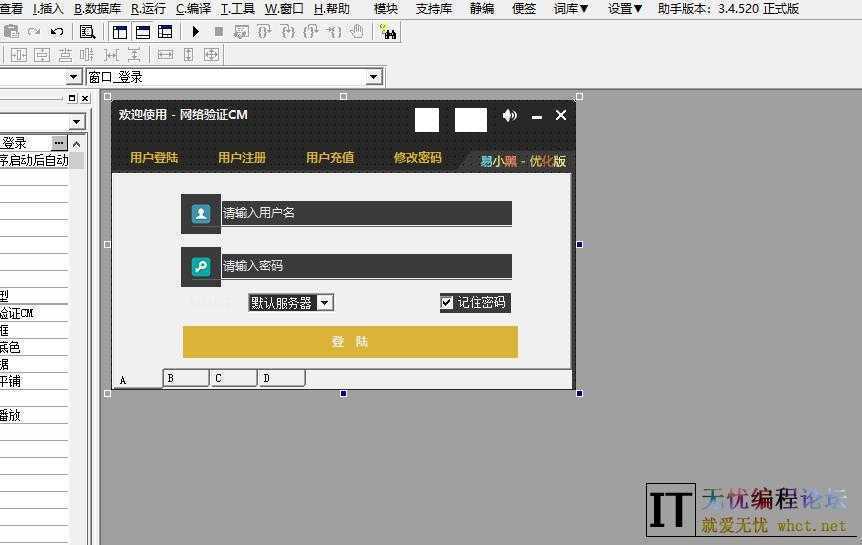The image size is (862, 545).
Task: Open the 窗口_登录 combo box dropdown
Action: tap(373, 77)
